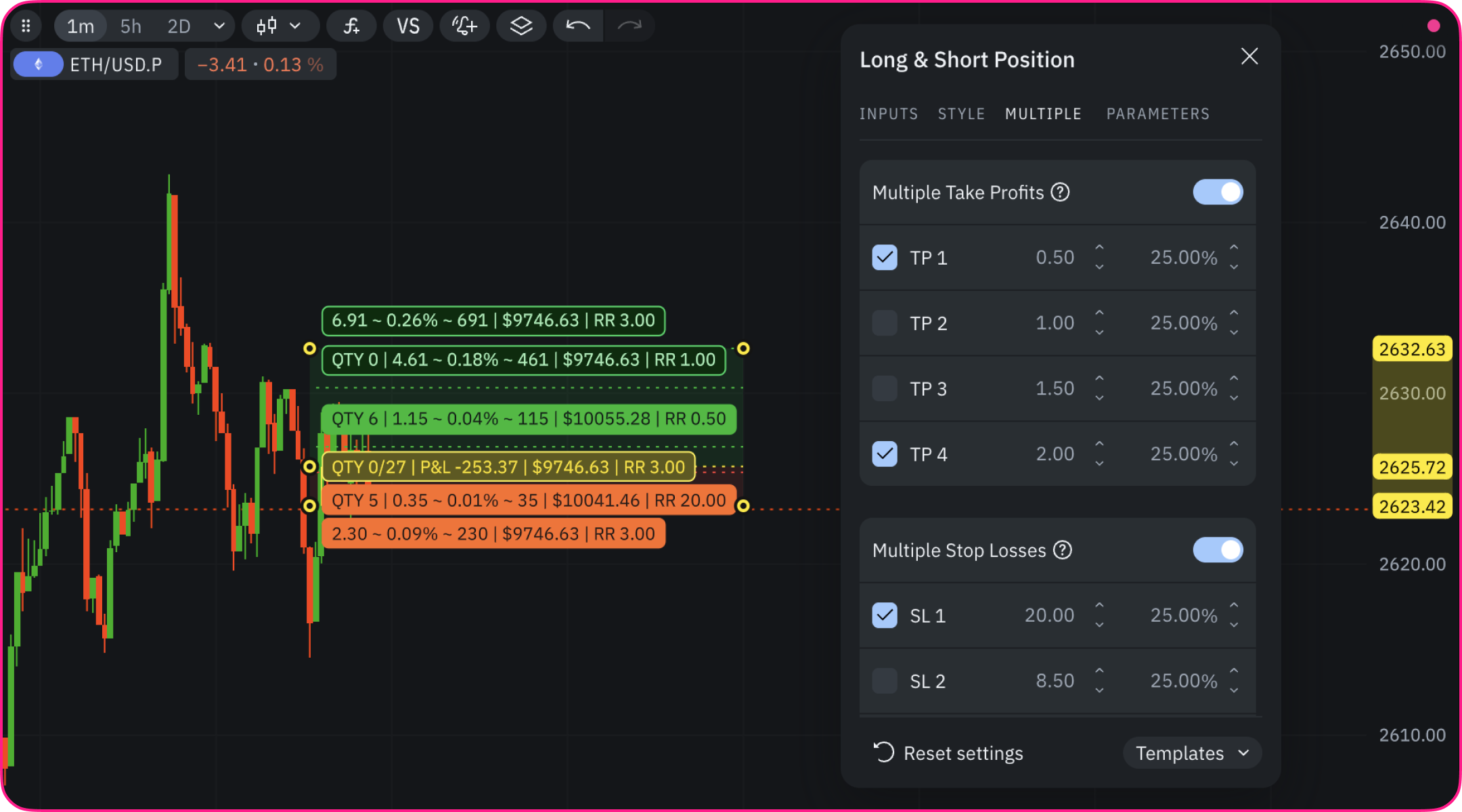Click Multiple Stop Losses help icon
The width and height of the screenshot is (1462, 812).
coord(1063,551)
